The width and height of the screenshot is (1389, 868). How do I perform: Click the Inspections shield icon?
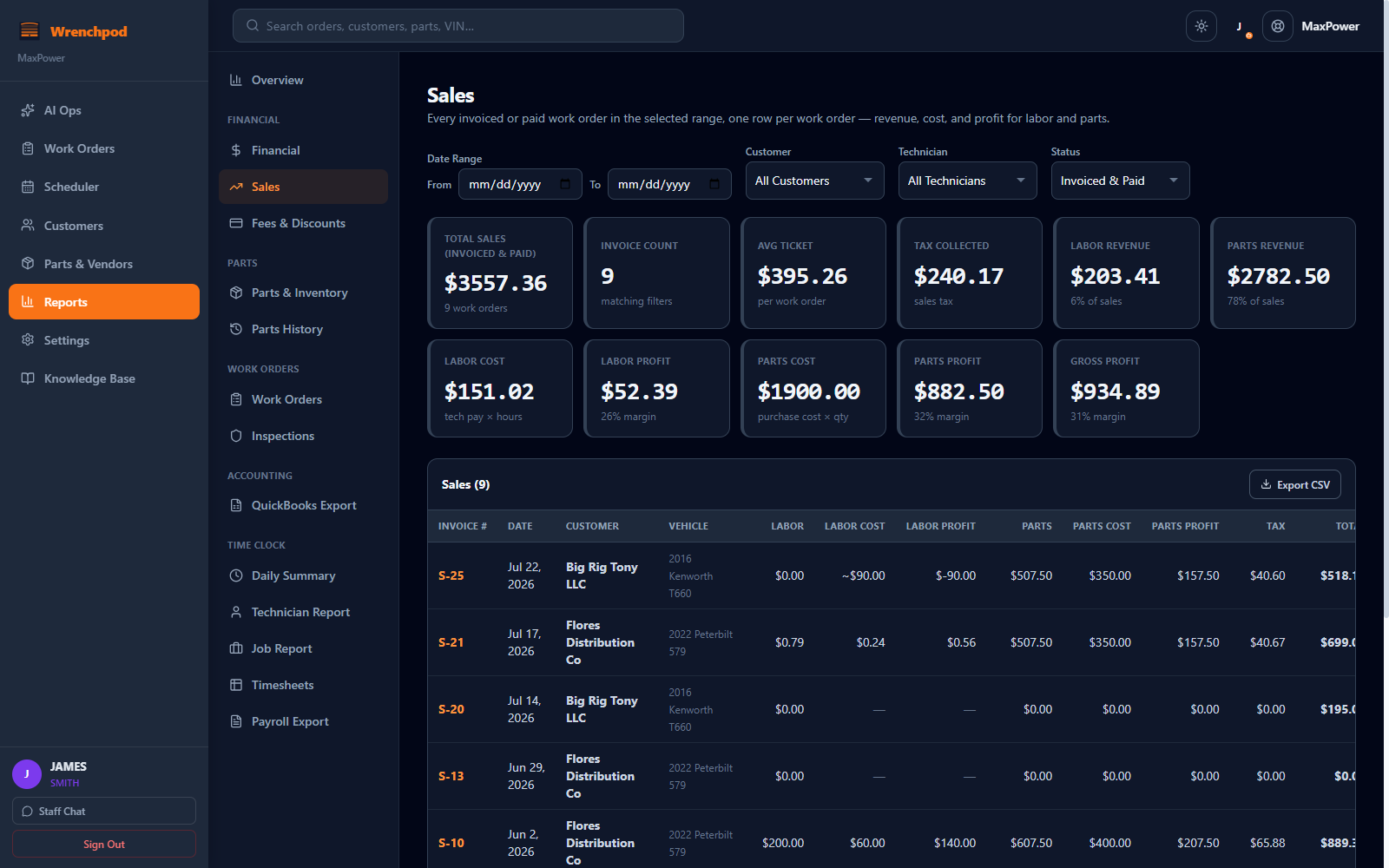236,436
